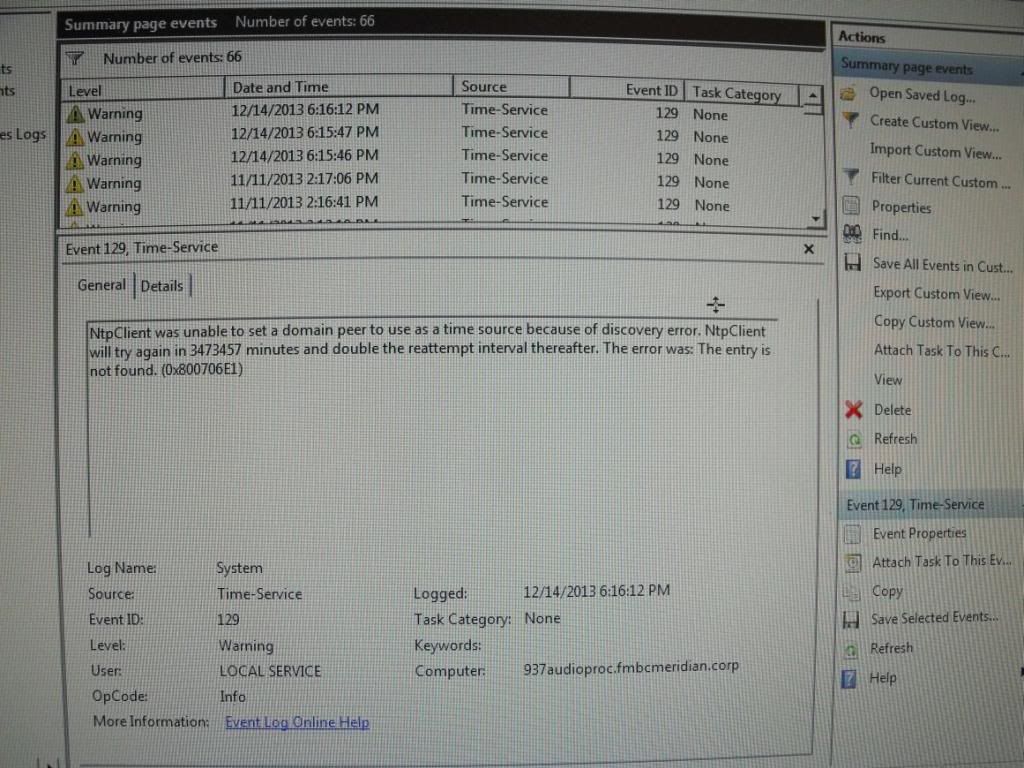Click the Create Custom View funnel icon
The image size is (1024, 768).
pyautogui.click(x=850, y=121)
